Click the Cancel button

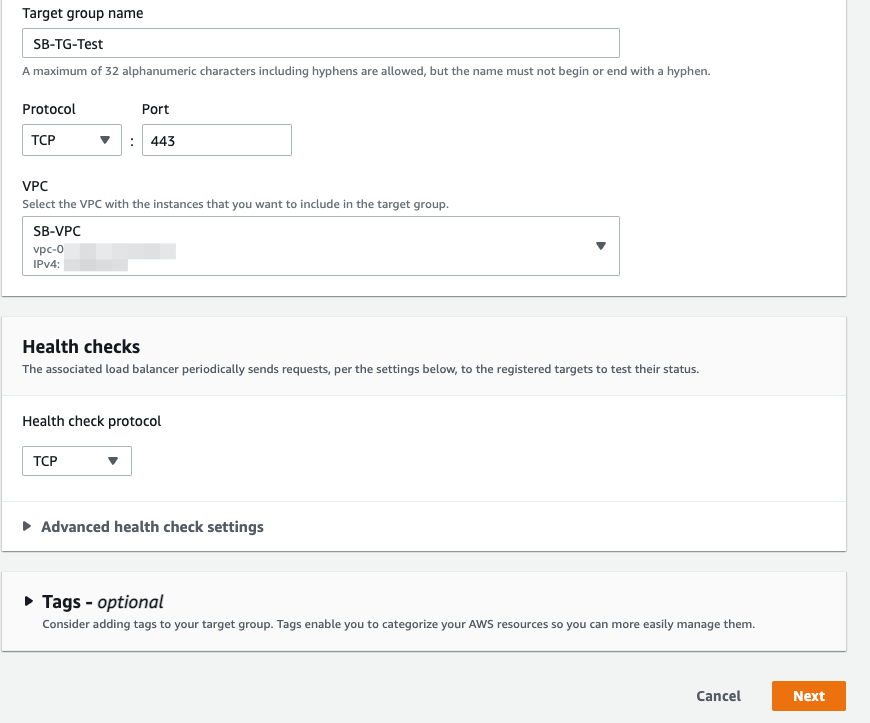(718, 696)
